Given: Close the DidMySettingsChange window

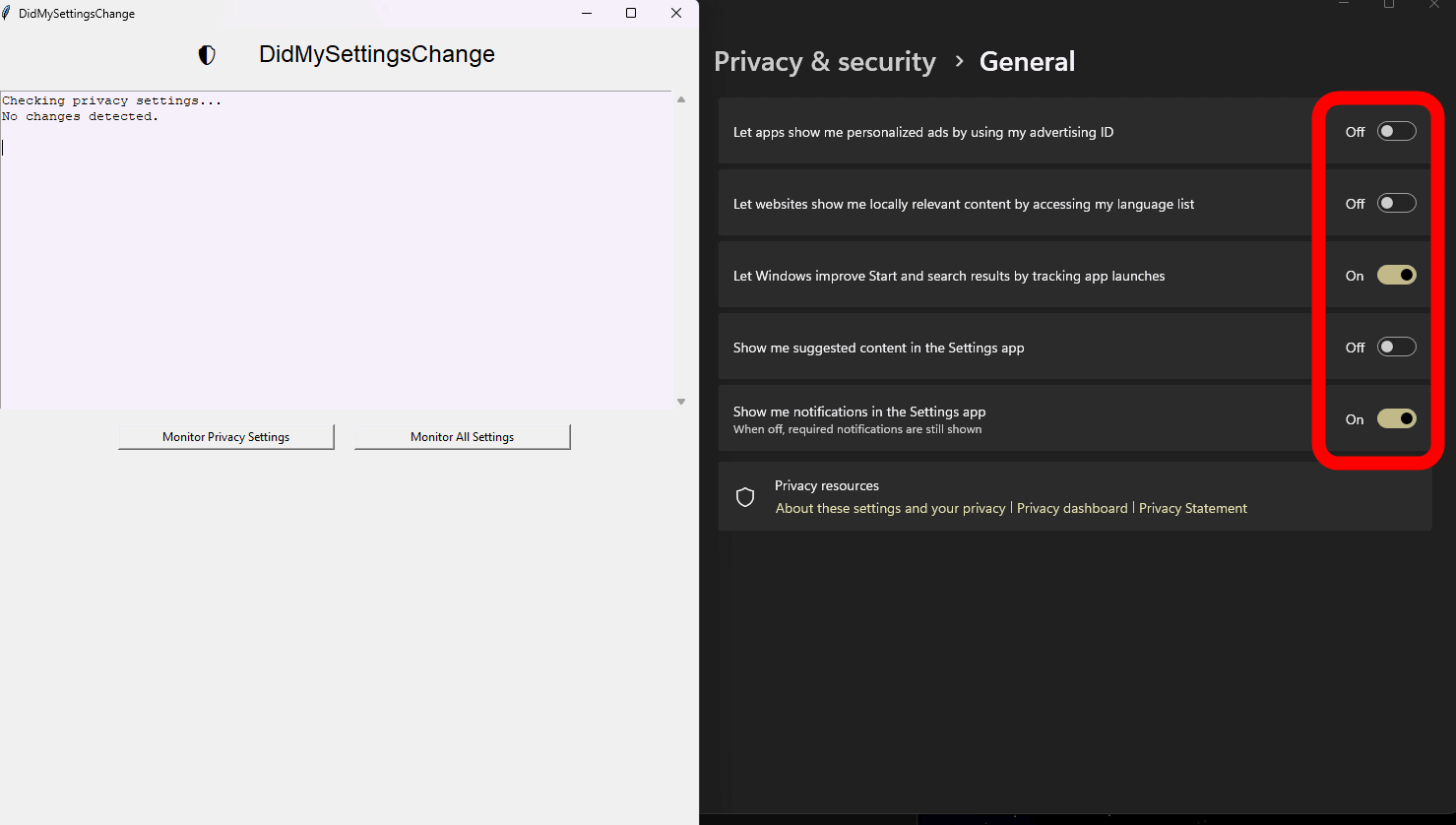Looking at the screenshot, I should [676, 13].
